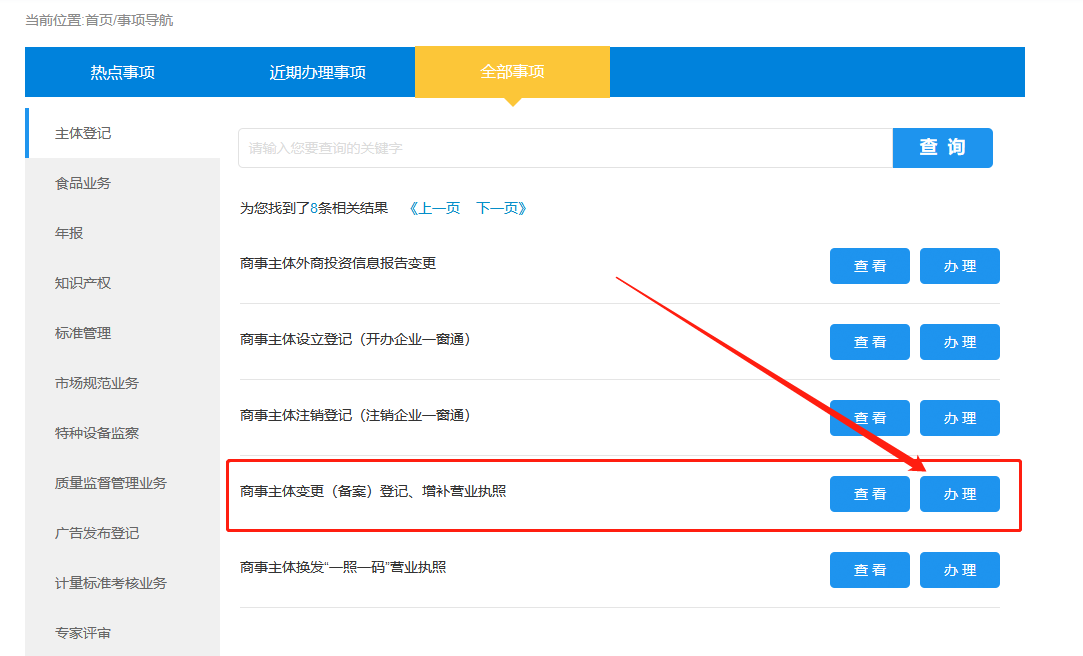Screen dimensions: 1083x656
Task: Open 知识产权 sidebar category
Action: click(x=83, y=283)
